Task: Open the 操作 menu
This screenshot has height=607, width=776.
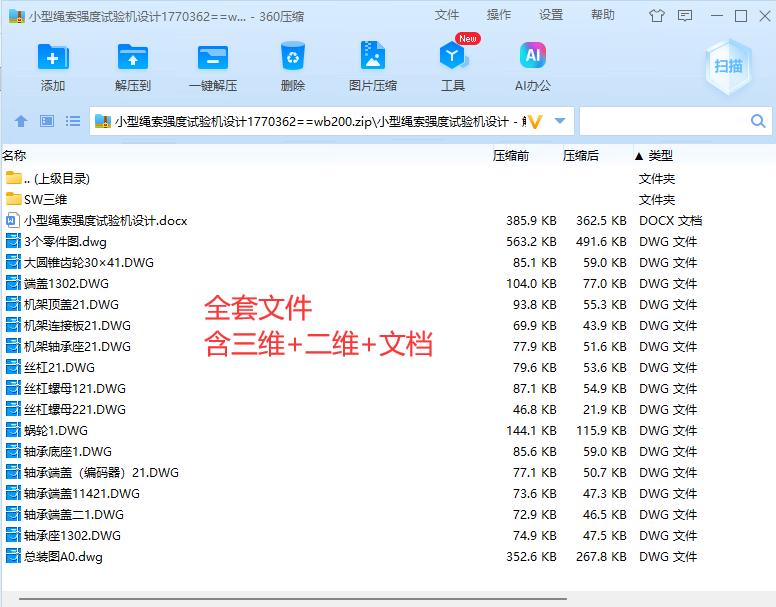Action: tap(498, 15)
